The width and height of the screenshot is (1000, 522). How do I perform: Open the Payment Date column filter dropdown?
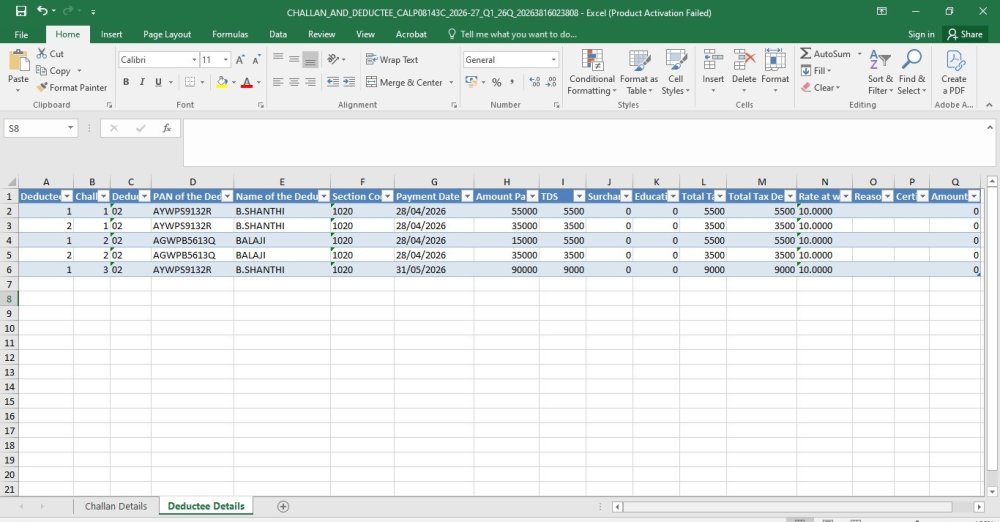467,197
